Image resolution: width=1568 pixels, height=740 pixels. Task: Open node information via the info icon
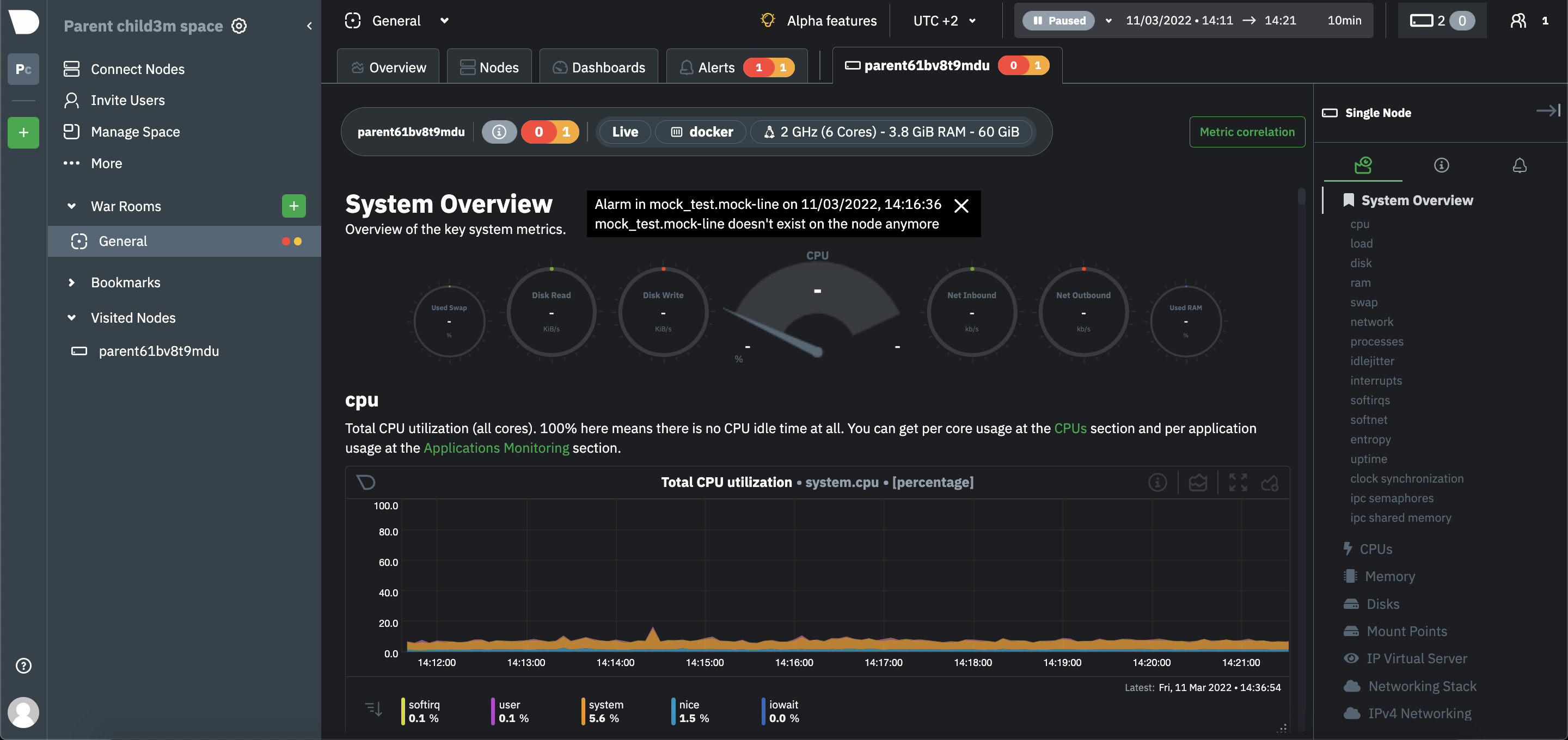pyautogui.click(x=499, y=132)
